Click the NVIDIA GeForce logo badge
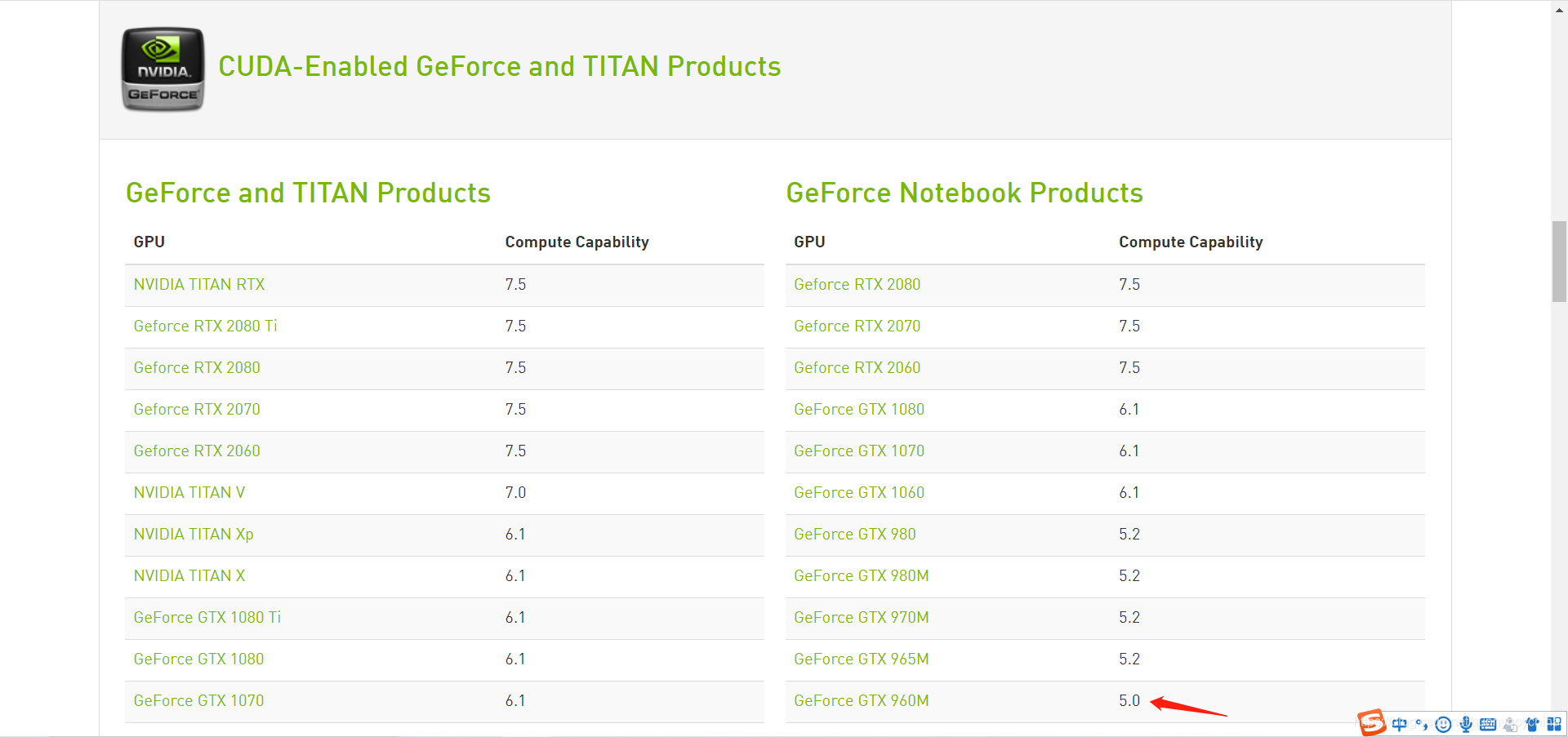 (163, 69)
